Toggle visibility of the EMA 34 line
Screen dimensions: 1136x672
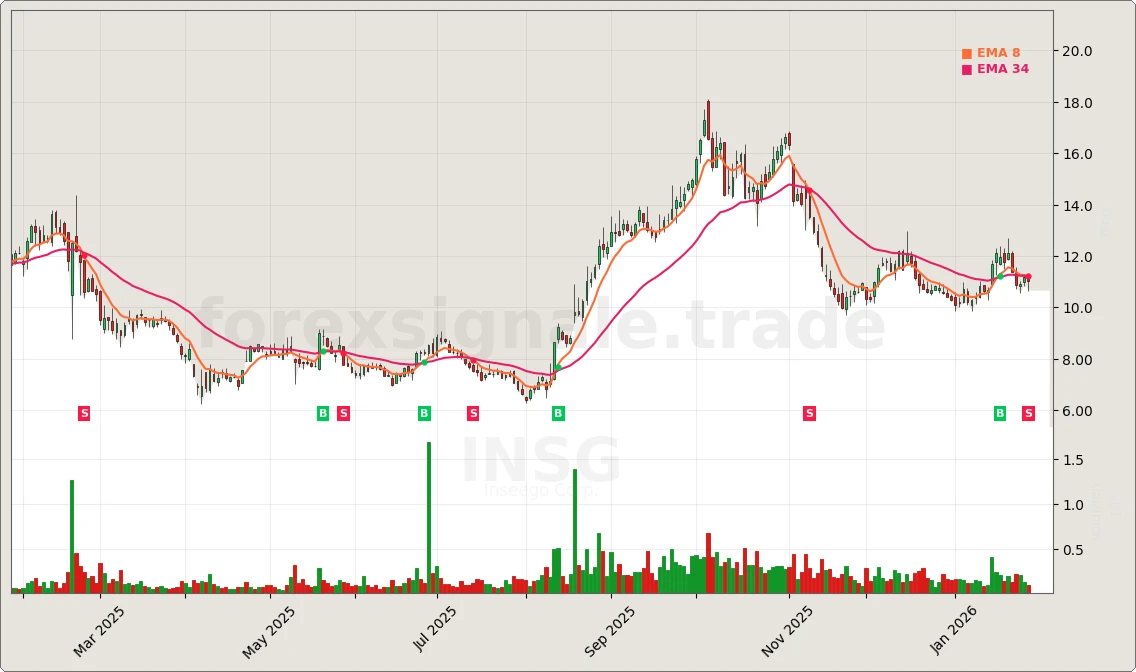(1001, 69)
